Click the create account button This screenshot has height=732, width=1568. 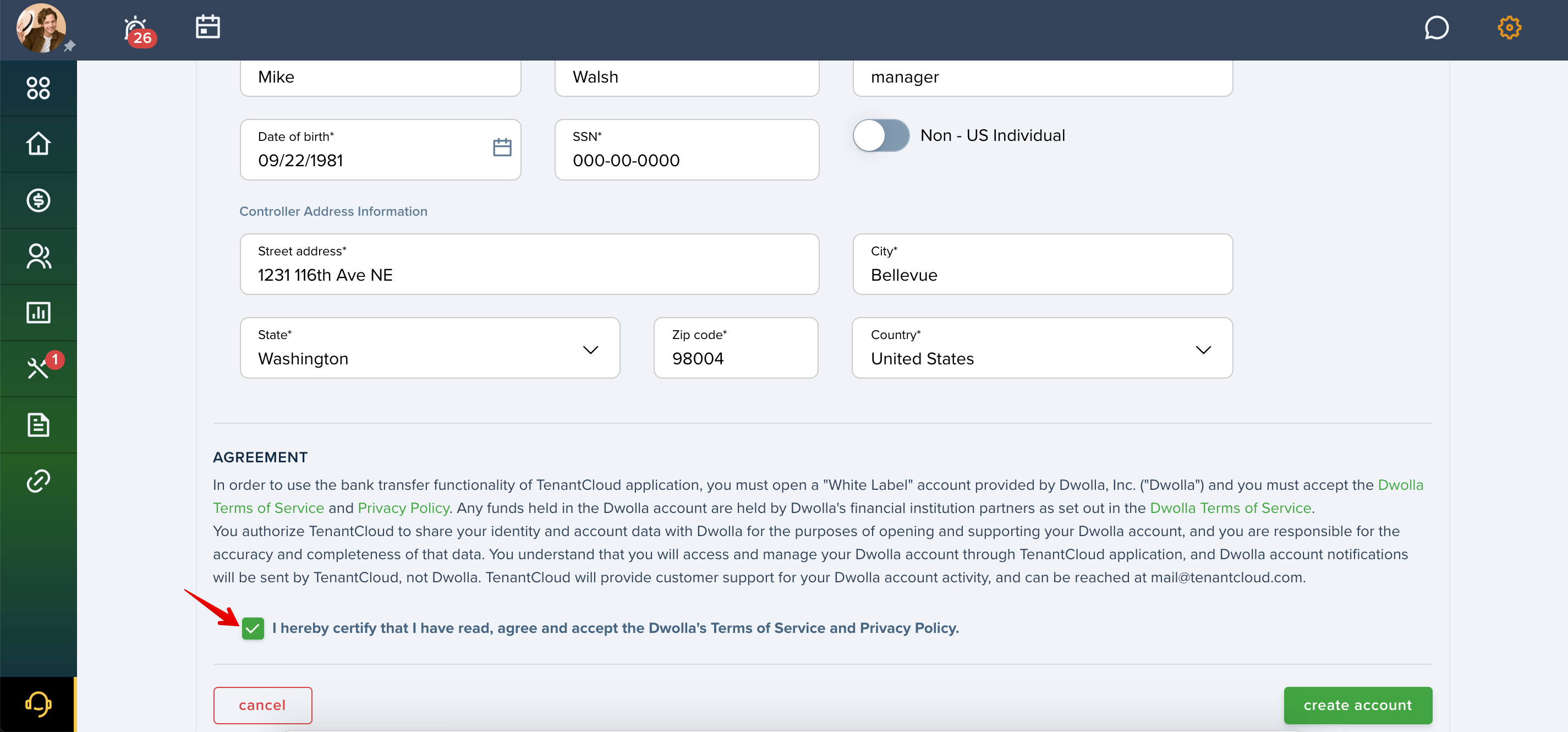[1357, 705]
